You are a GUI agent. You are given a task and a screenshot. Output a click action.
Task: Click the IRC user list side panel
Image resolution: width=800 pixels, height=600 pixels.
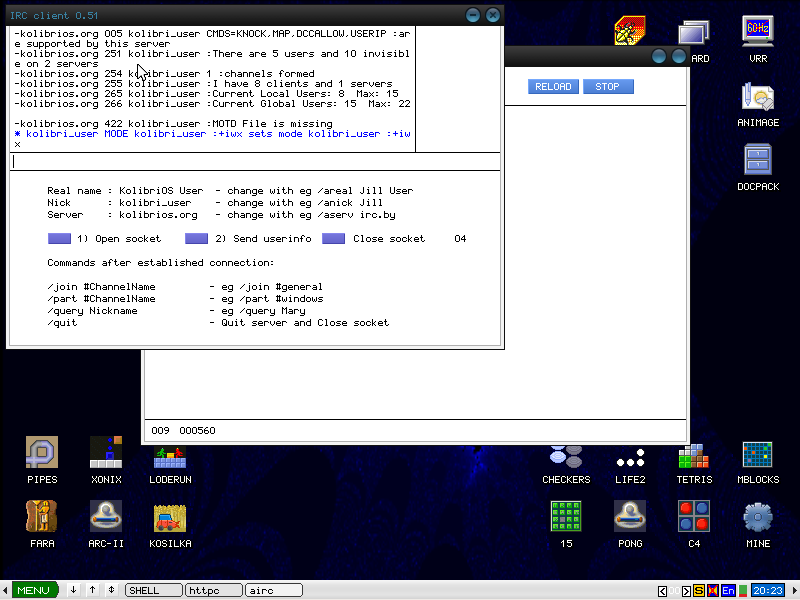point(458,89)
